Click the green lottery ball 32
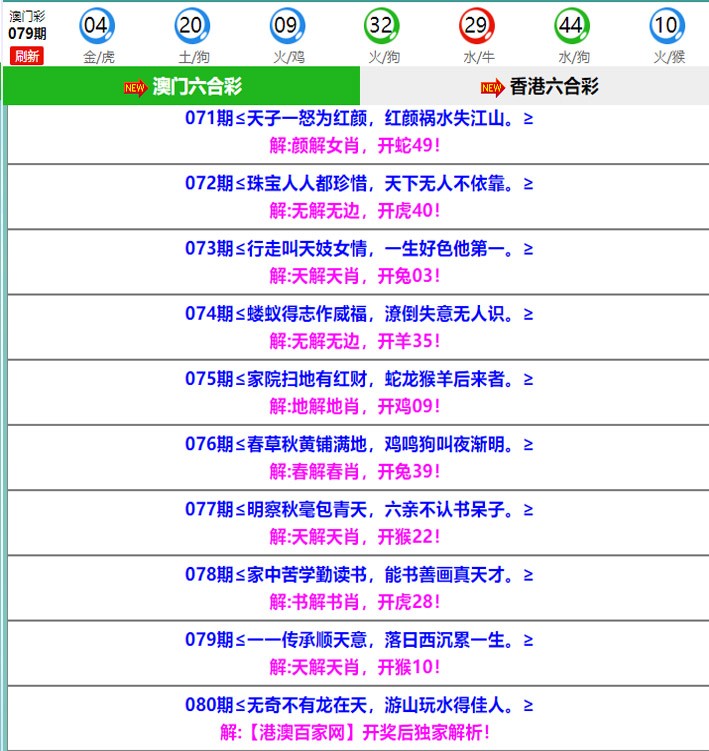The image size is (709, 751). pyautogui.click(x=381, y=26)
